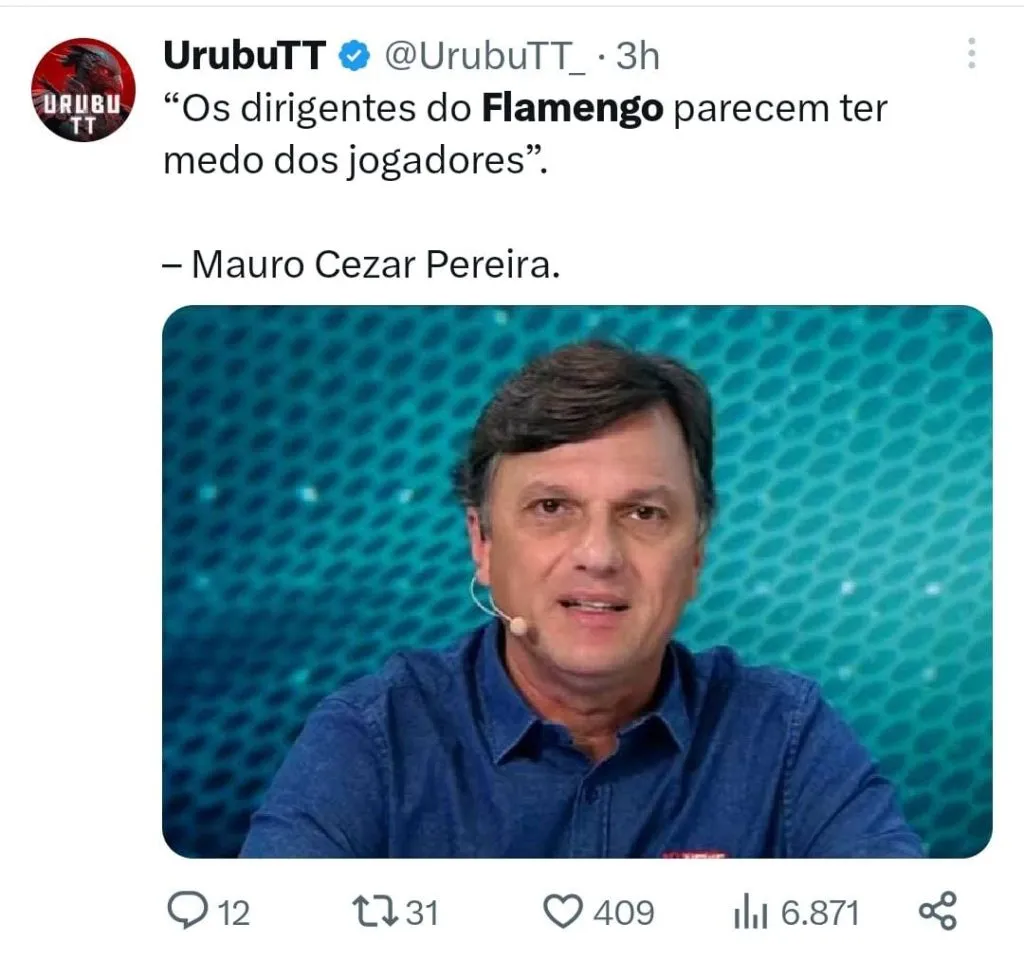Screen dimensions: 1024x960
Task: Like the tweet with the heart icon
Action: point(563,912)
